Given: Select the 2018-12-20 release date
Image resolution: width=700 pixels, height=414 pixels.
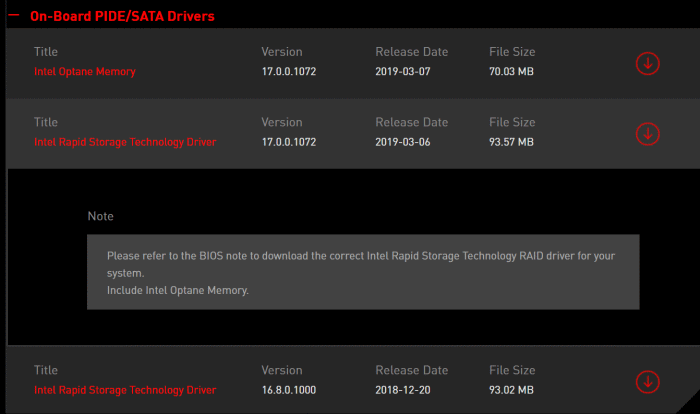Looking at the screenshot, I should pos(403,390).
